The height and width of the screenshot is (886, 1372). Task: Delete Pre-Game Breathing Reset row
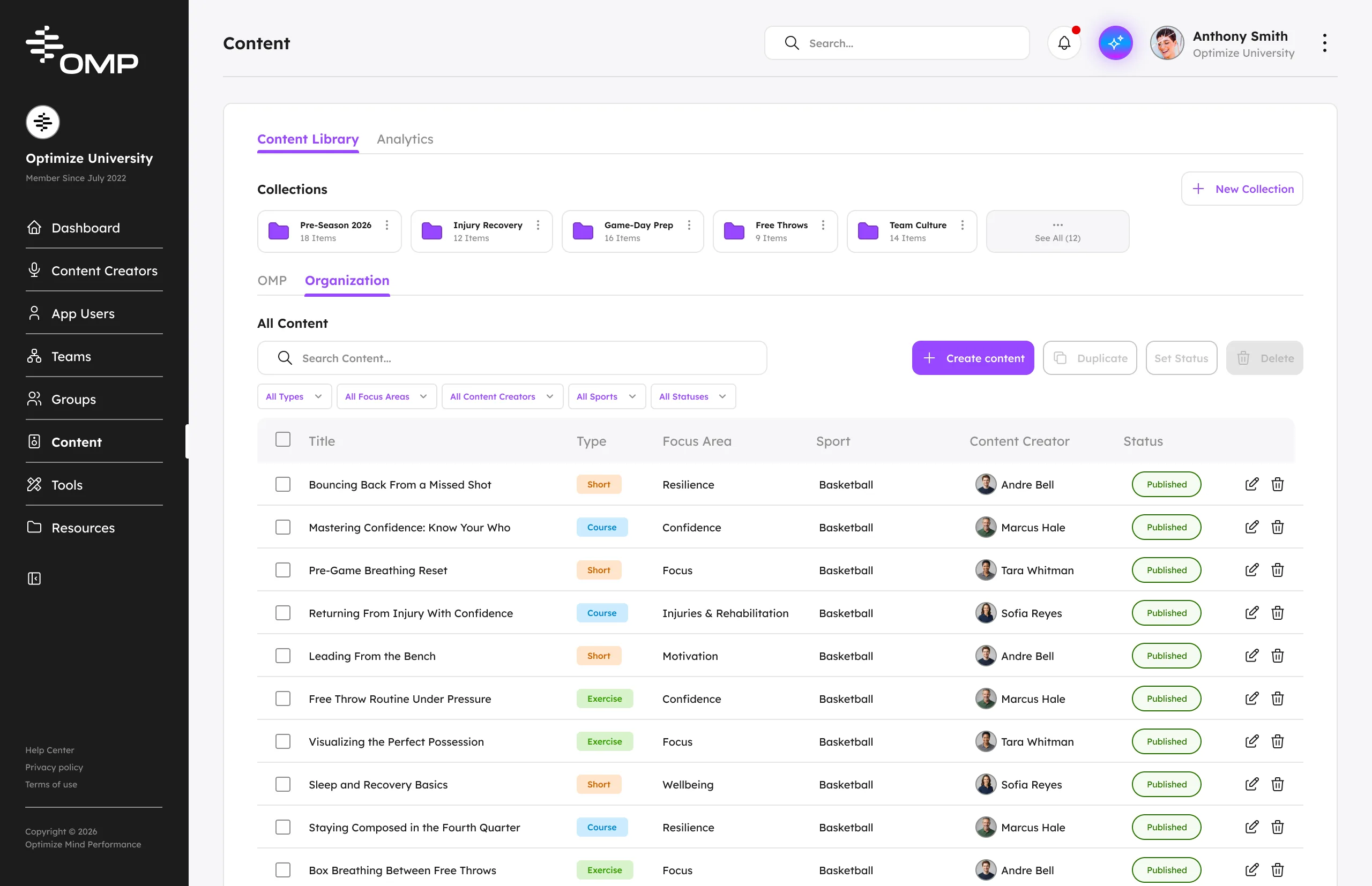[1277, 570]
